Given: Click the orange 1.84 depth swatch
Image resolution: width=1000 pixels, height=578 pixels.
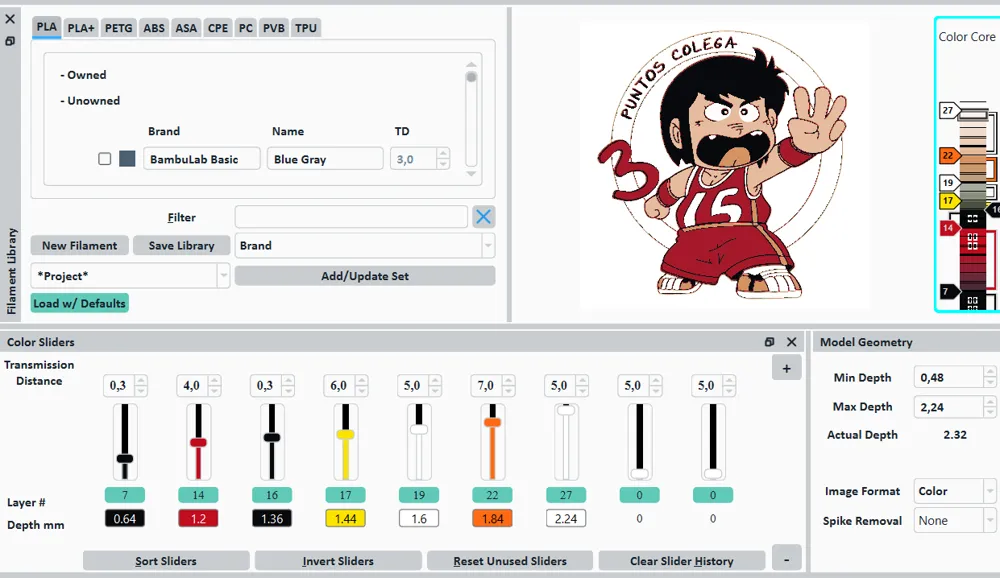Looking at the screenshot, I should 492,519.
